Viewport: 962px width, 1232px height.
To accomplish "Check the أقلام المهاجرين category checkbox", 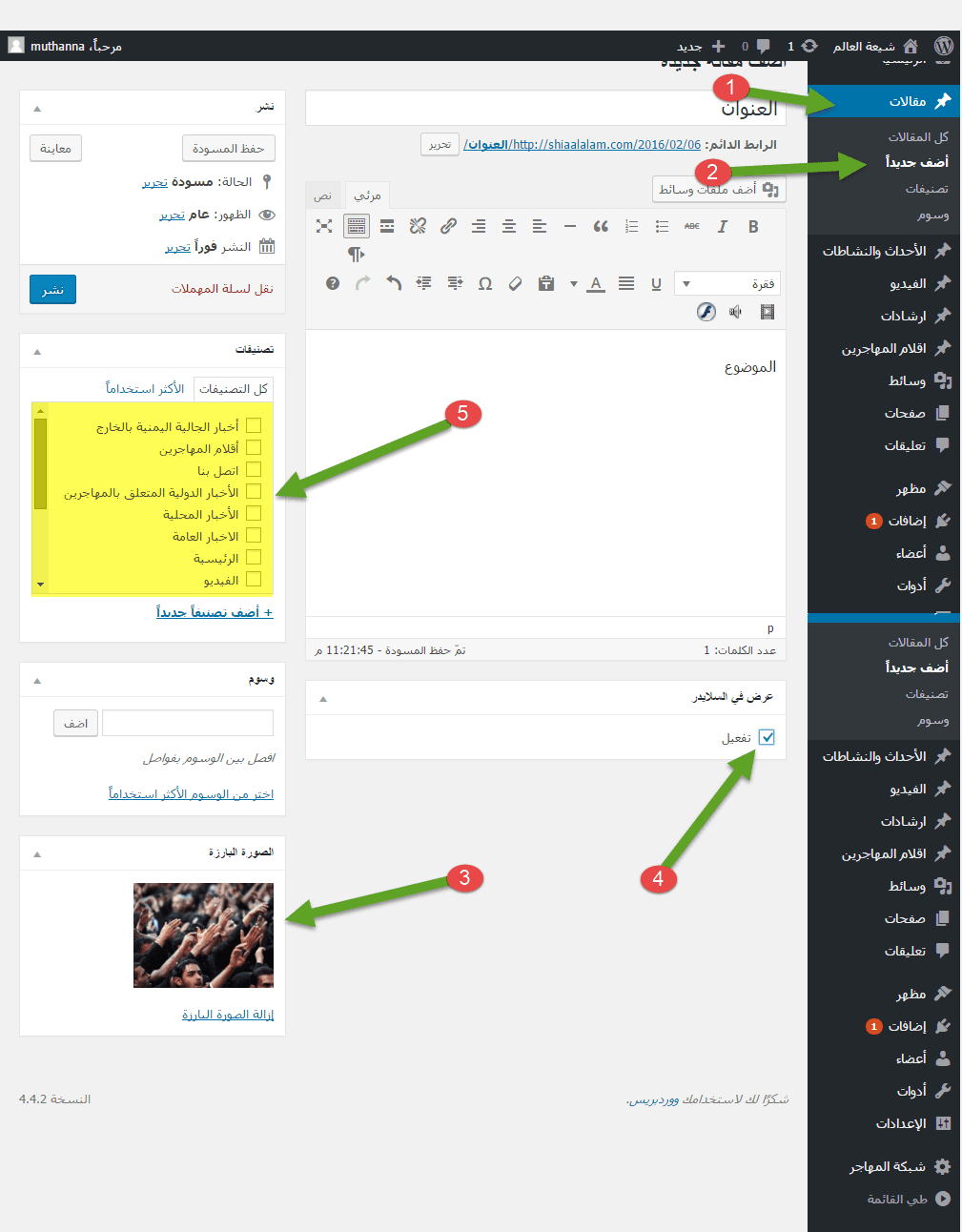I will [254, 447].
